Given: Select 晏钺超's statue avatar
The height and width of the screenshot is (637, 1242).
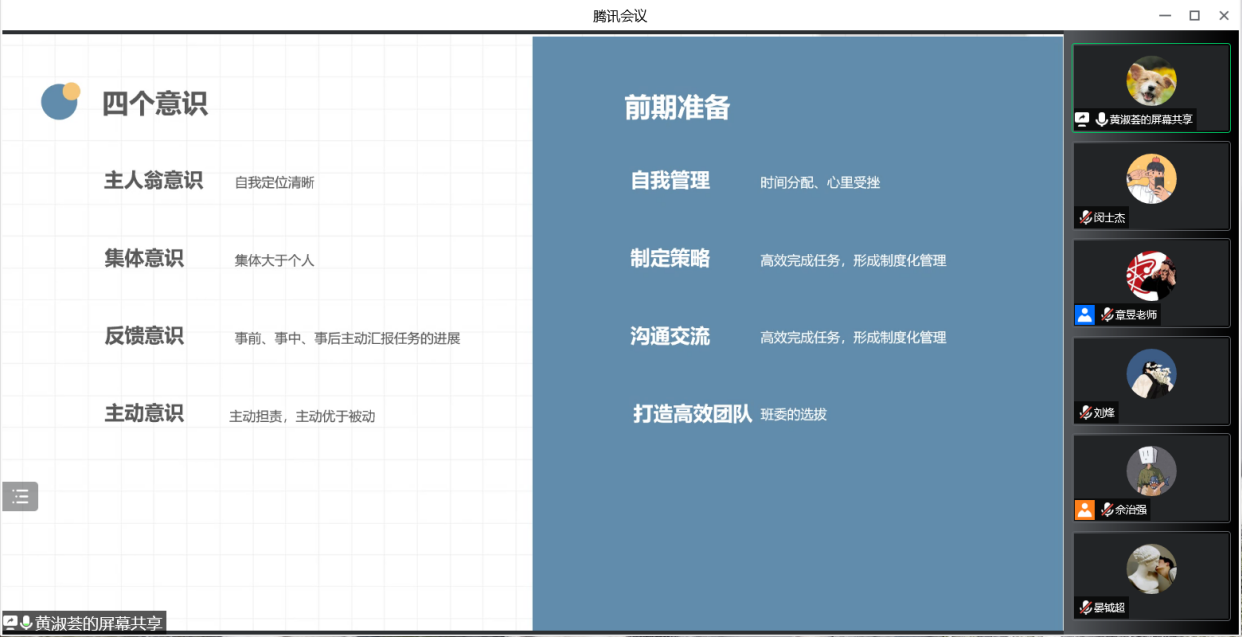Looking at the screenshot, I should coord(1151,569).
